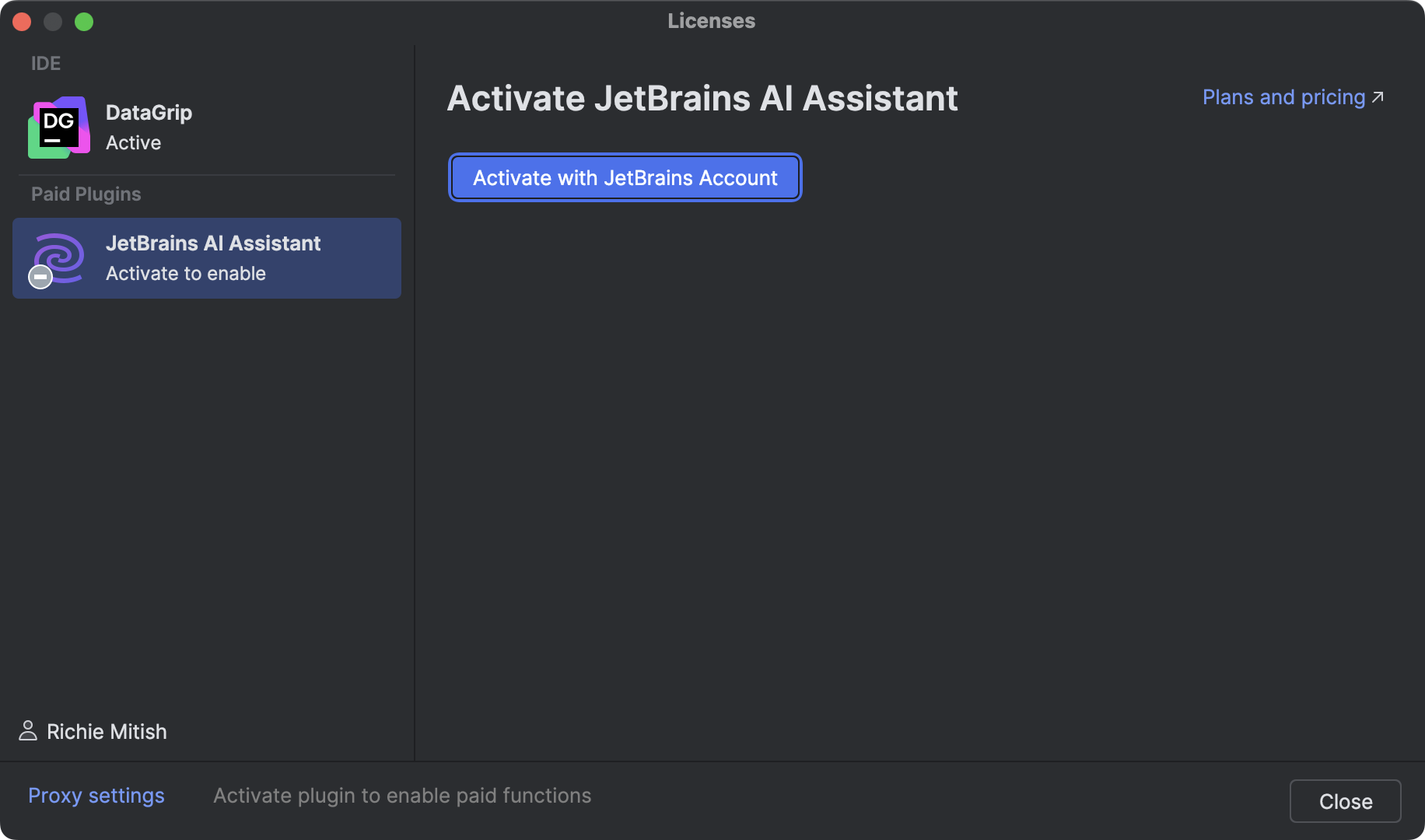This screenshot has width=1425, height=840.
Task: Click the Active status label under DataGrip
Action: pos(133,142)
